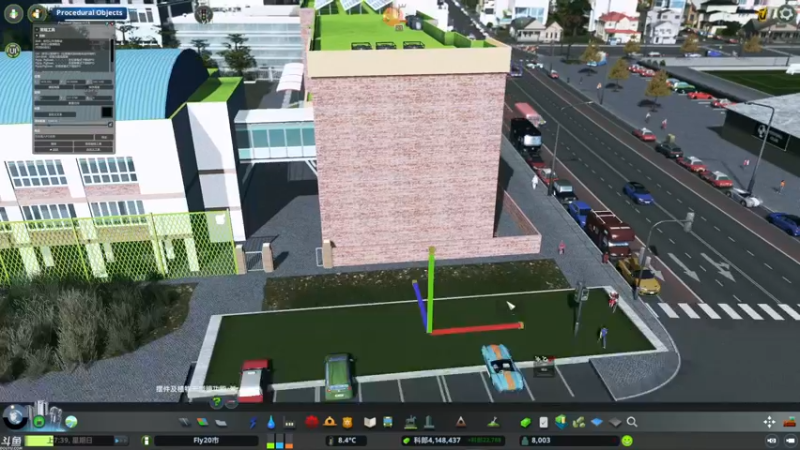Activate the Move It arrows tool

[769, 421]
